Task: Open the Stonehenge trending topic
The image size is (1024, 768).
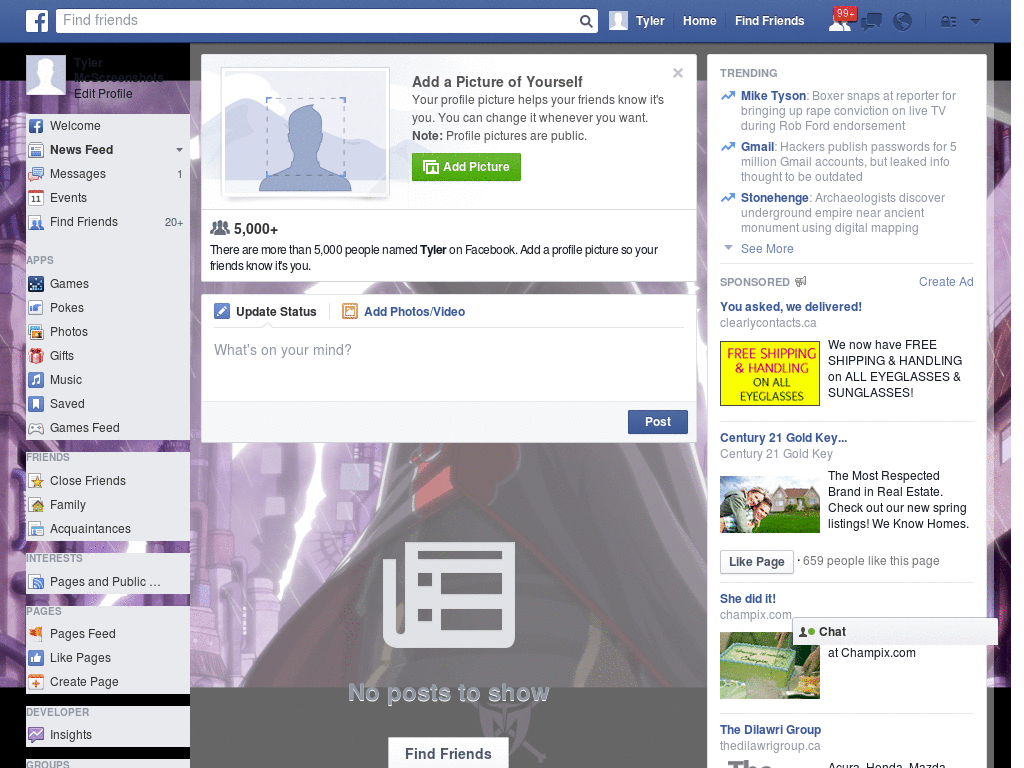Action: click(775, 198)
